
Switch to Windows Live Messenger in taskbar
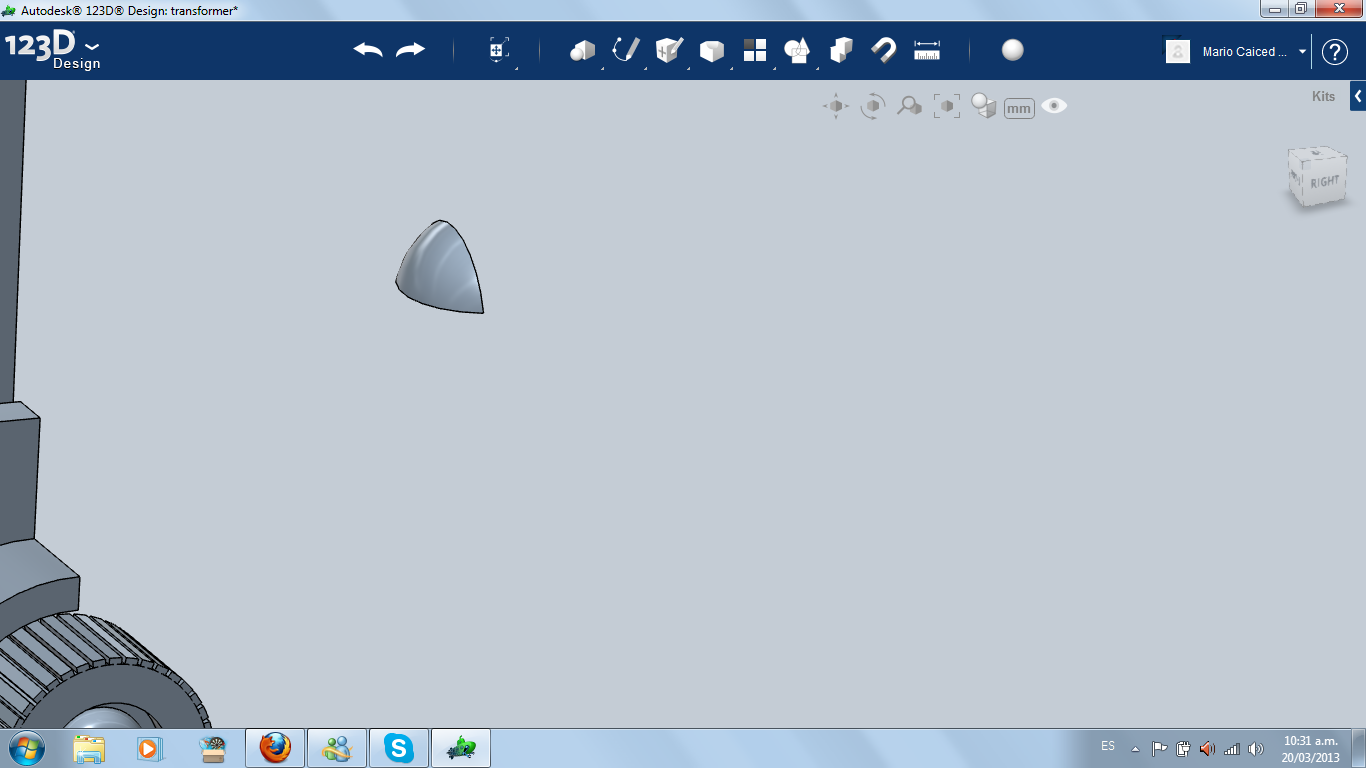tap(337, 748)
